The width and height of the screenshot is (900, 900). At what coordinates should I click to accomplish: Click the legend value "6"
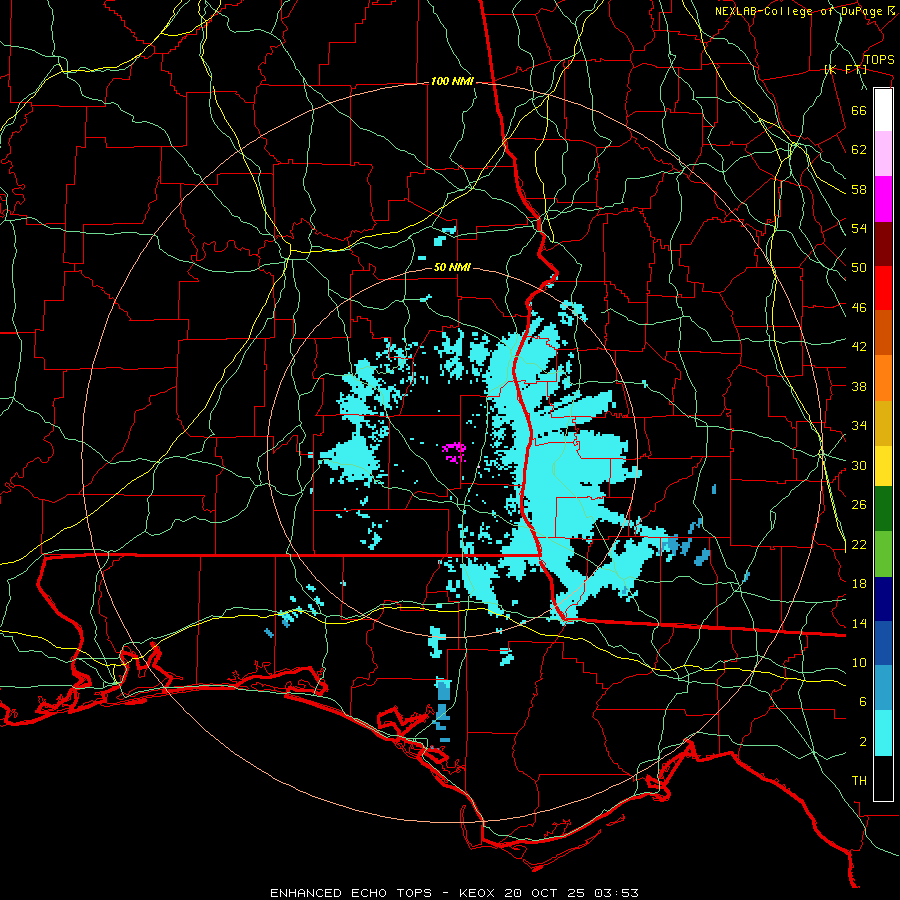tap(863, 702)
